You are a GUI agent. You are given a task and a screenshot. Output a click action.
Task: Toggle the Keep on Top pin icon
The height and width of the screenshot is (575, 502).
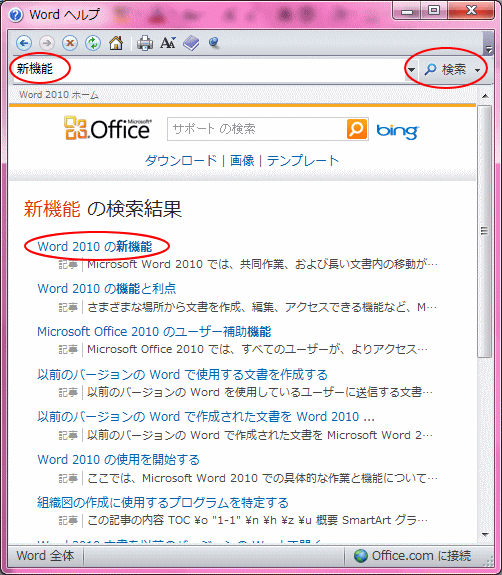point(214,43)
